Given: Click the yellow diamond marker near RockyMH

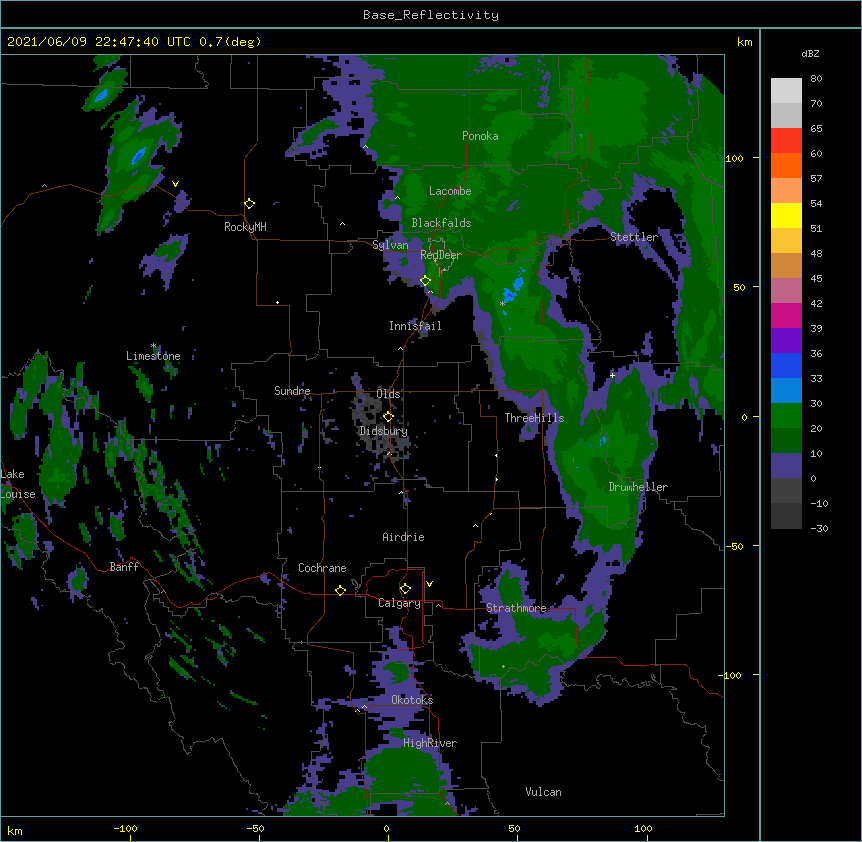Looking at the screenshot, I should [x=250, y=204].
